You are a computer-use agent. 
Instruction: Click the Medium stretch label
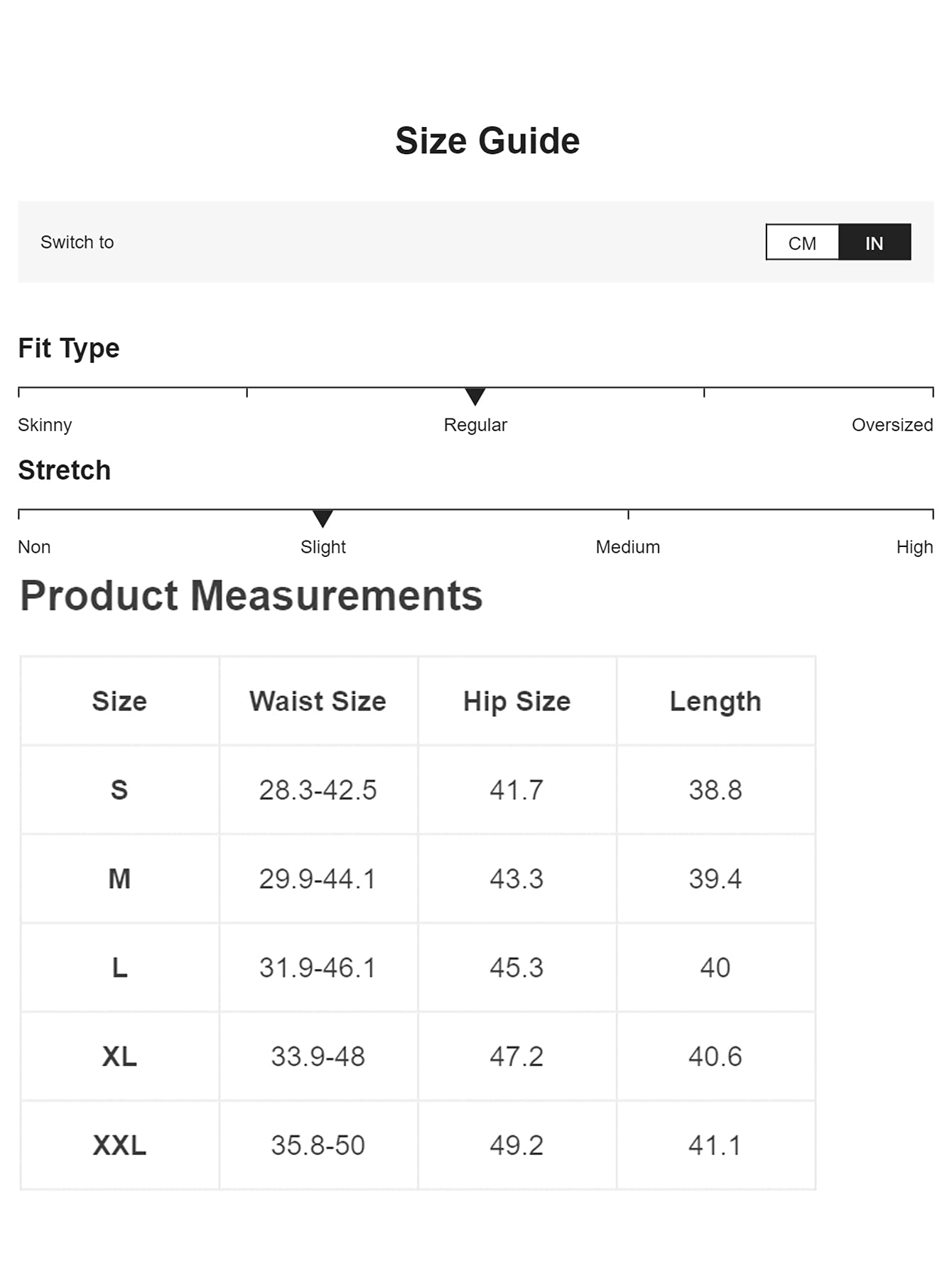pos(628,547)
